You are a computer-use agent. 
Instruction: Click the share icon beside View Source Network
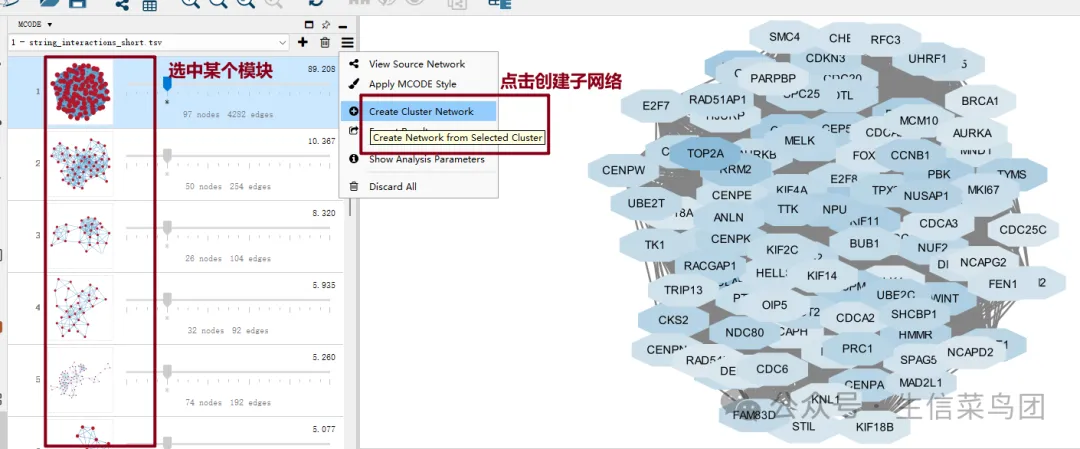pos(354,64)
